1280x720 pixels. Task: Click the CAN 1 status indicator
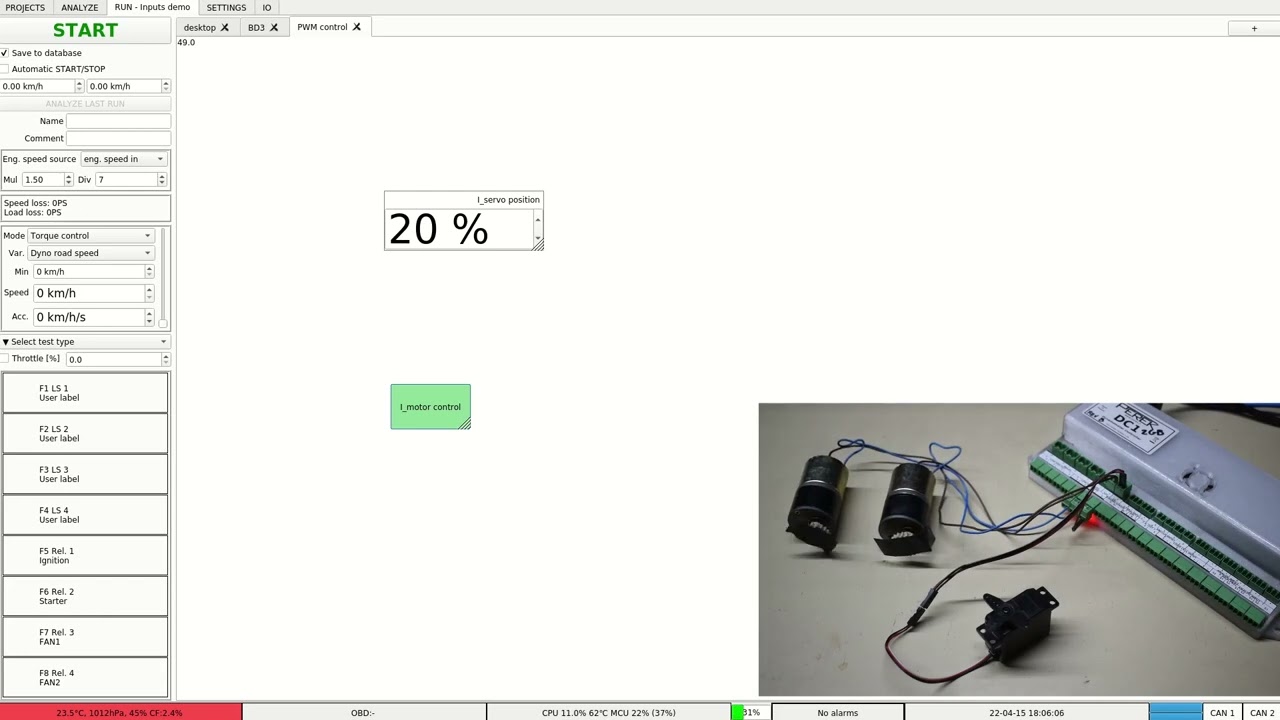tap(1222, 713)
